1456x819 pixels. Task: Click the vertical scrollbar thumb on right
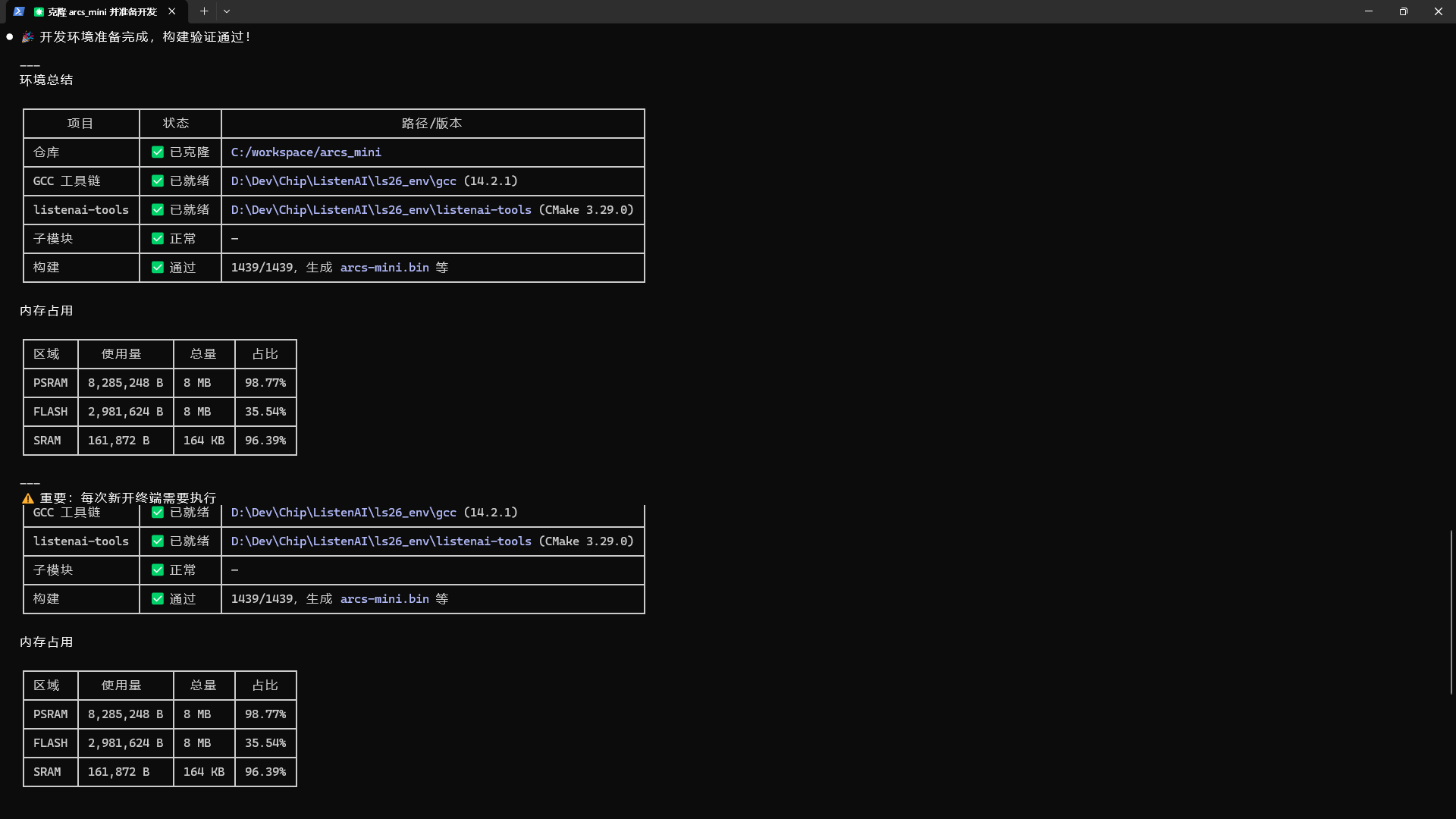pyautogui.click(x=1451, y=612)
